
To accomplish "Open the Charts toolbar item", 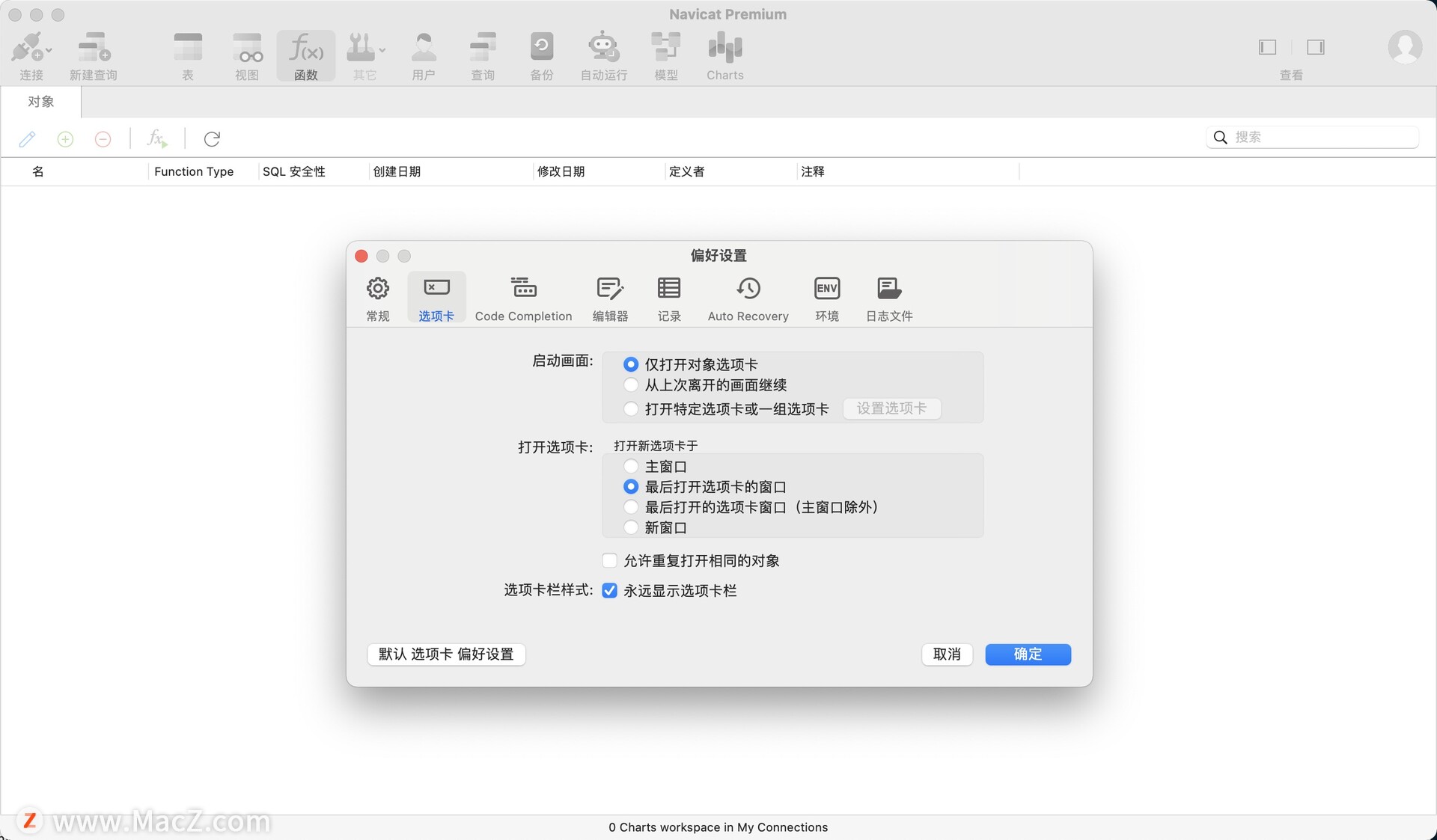I will (724, 56).
